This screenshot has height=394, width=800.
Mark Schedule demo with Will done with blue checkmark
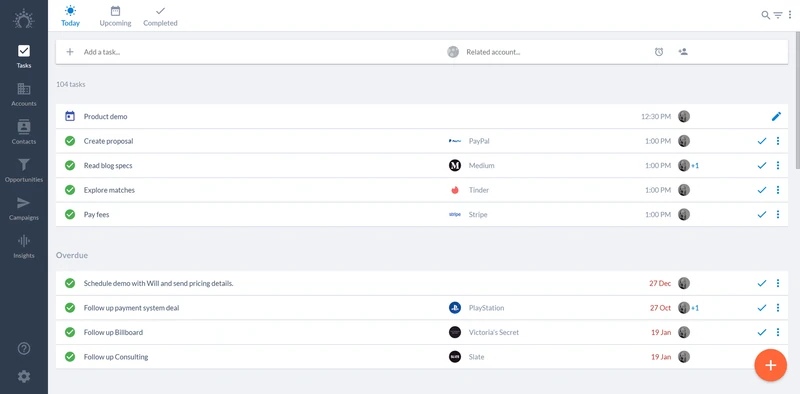(x=762, y=283)
